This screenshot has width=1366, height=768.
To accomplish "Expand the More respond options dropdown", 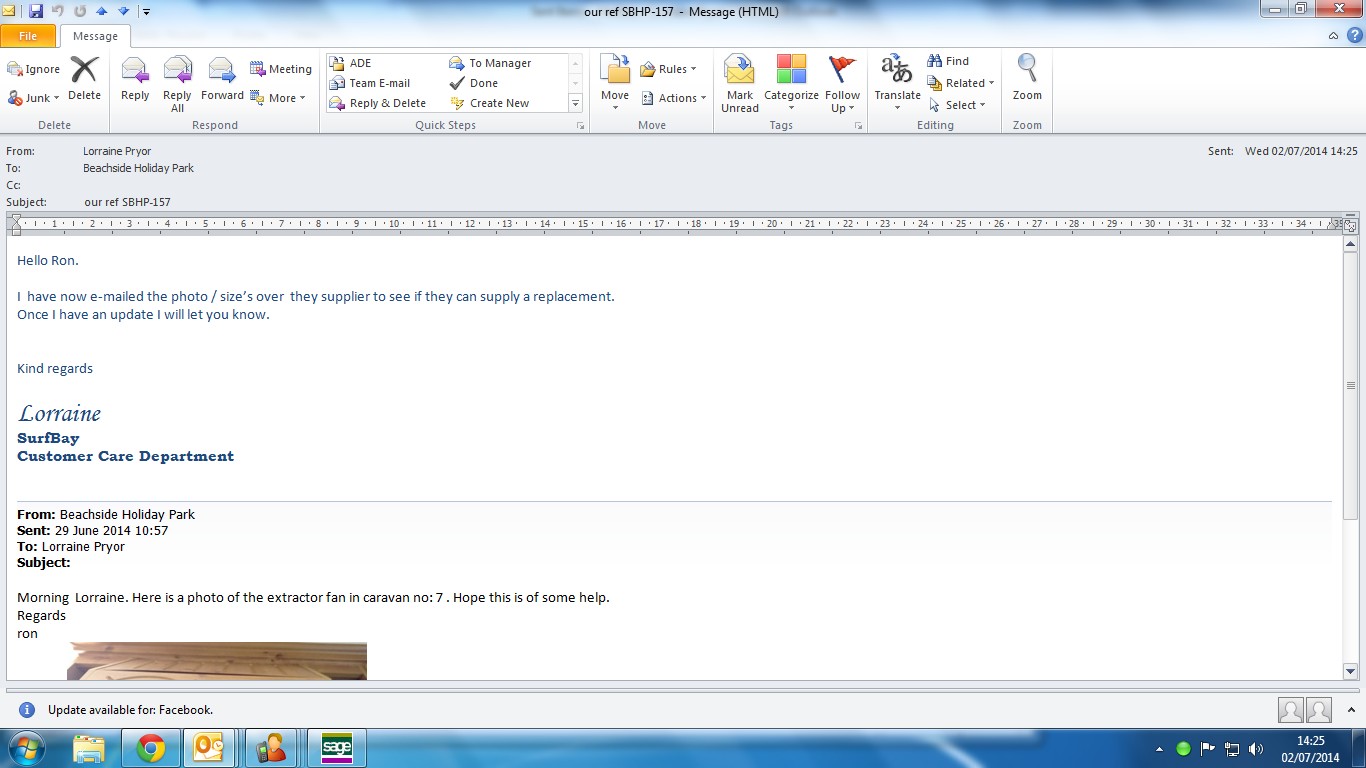I will pos(278,98).
